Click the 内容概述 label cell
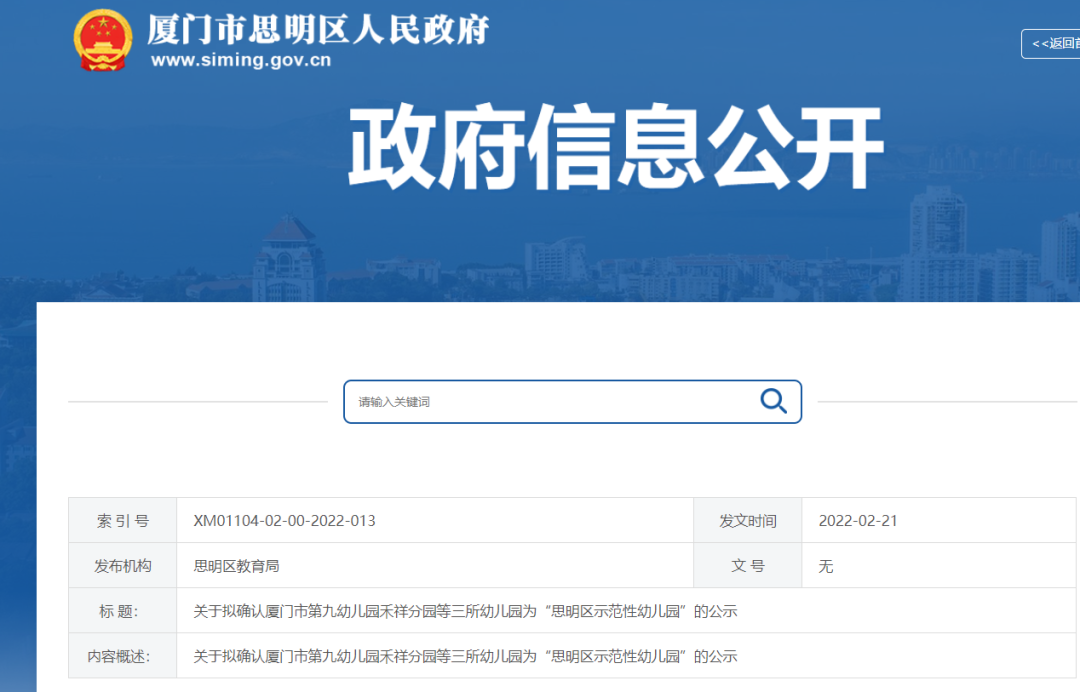 (123, 656)
